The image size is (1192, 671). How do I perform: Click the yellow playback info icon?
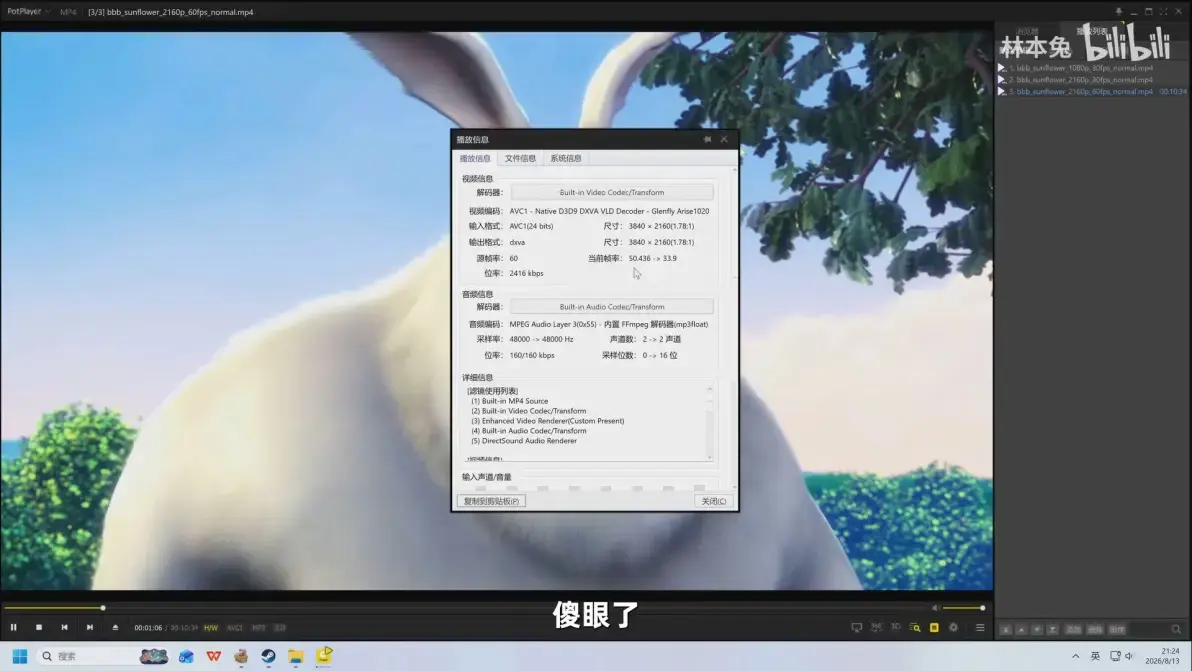[934, 628]
